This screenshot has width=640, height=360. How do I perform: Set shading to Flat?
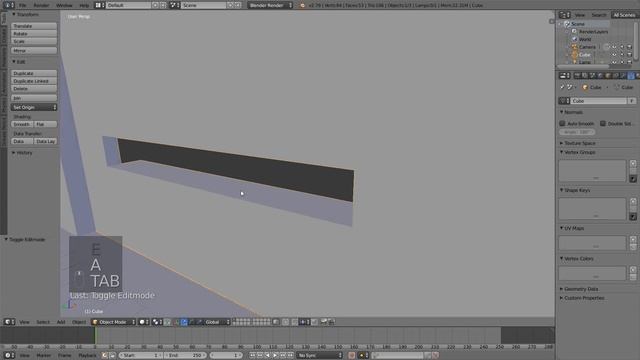(45, 124)
